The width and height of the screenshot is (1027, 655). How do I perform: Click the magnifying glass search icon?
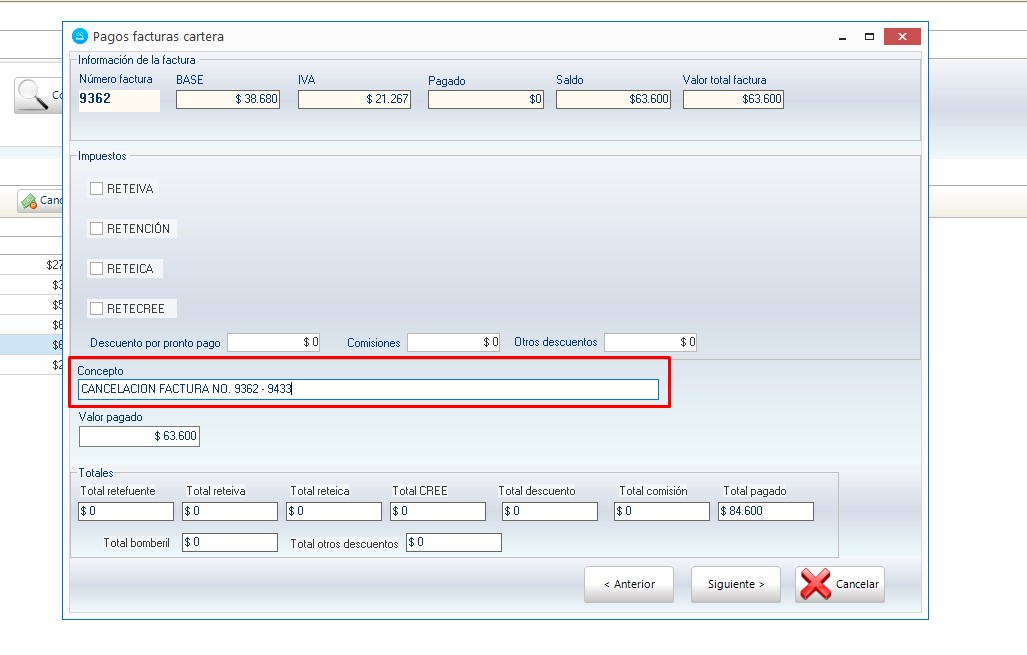coord(35,95)
